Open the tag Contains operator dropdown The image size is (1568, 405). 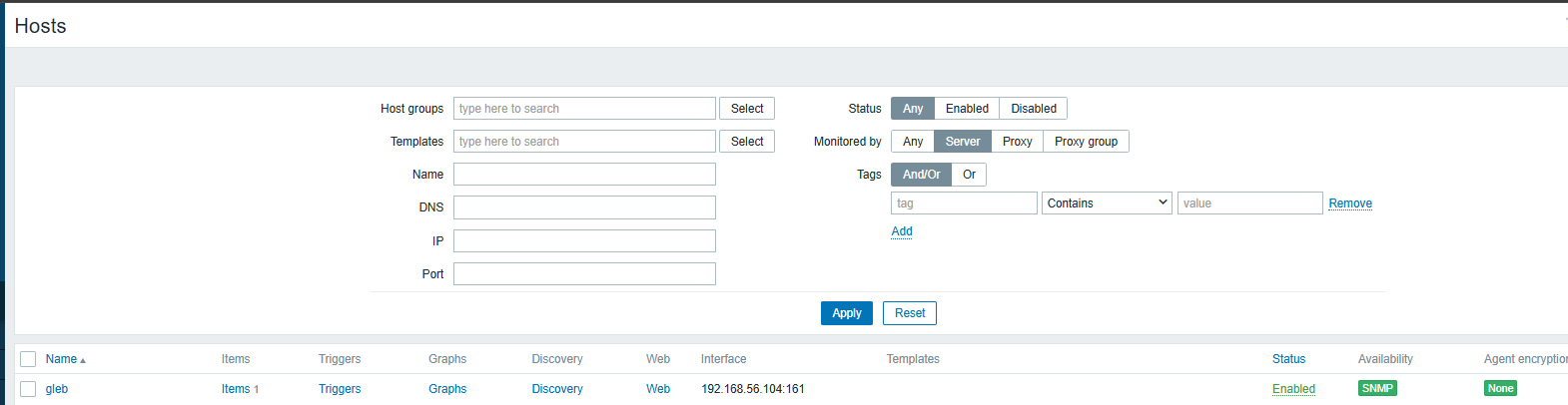(x=1107, y=203)
